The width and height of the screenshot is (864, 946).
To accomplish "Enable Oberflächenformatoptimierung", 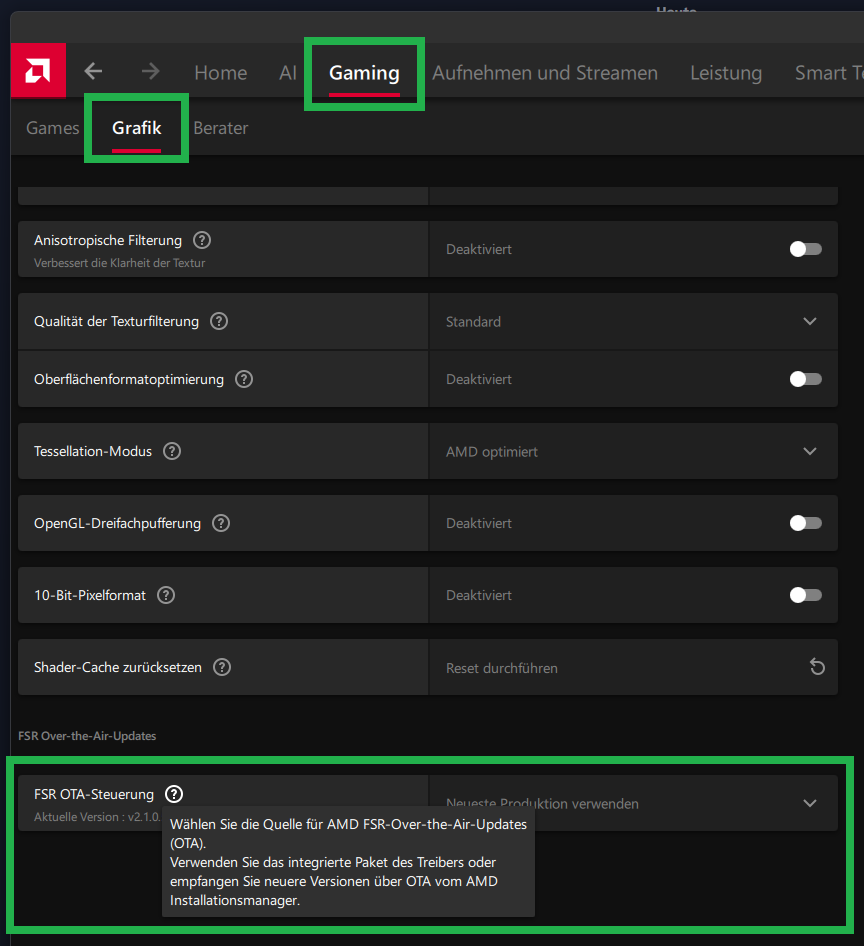I will (805, 378).
